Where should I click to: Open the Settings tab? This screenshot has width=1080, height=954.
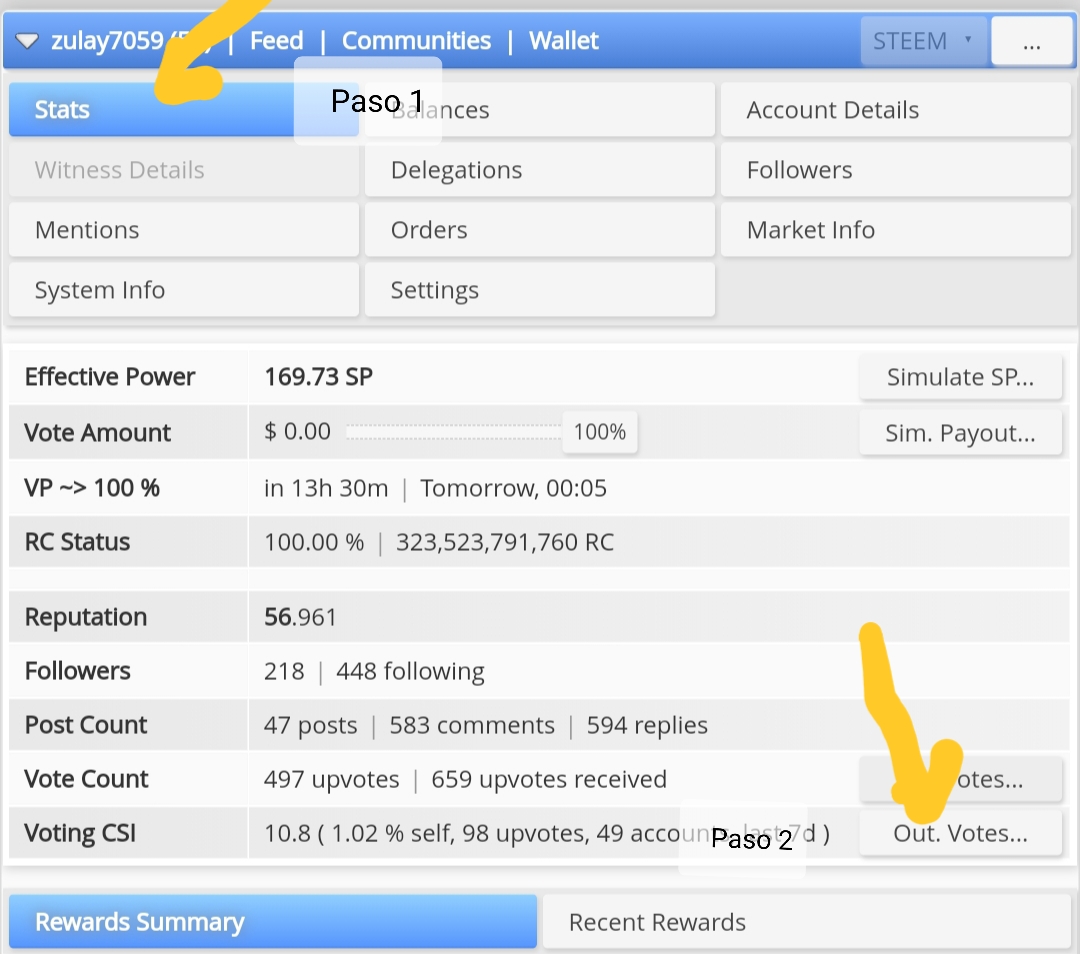pos(539,290)
